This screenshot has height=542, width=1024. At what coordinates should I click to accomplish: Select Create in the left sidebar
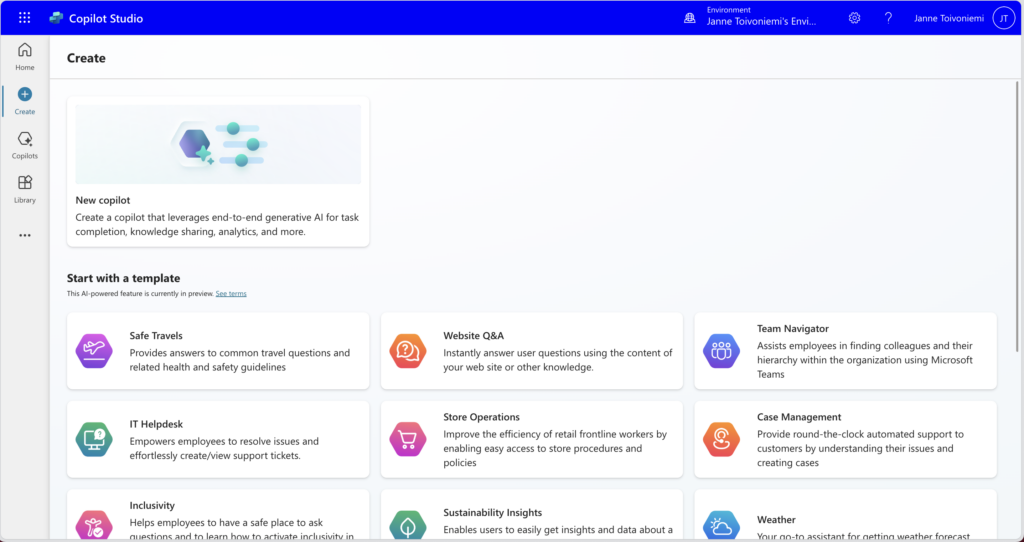(25, 100)
